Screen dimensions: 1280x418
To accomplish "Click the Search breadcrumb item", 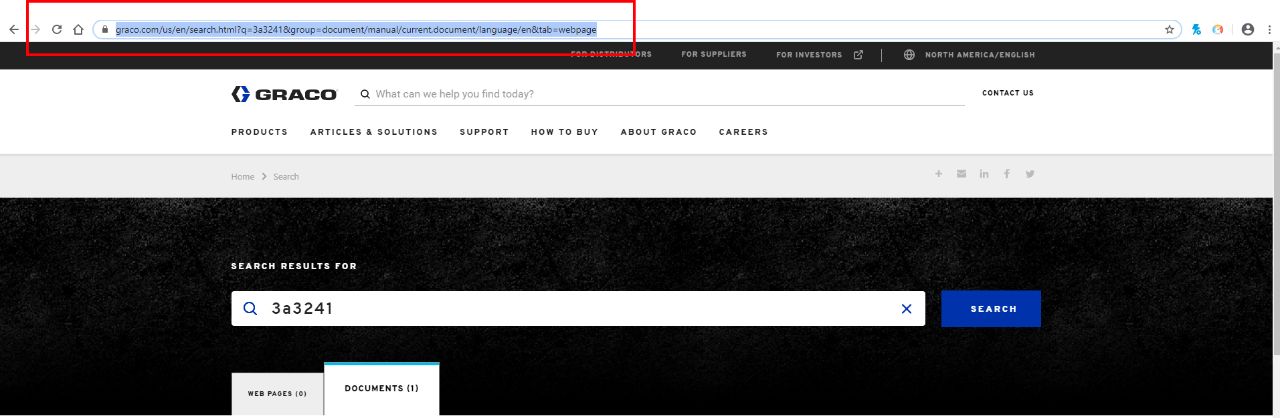I will pyautogui.click(x=286, y=177).
